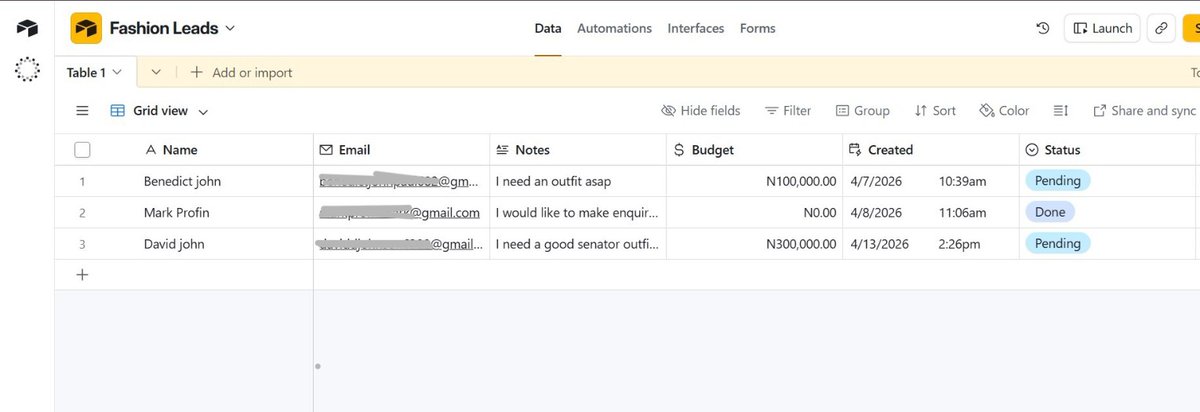Click the yellow Fashion Leads base icon
Viewport: 1200px width, 412px height.
point(86,28)
